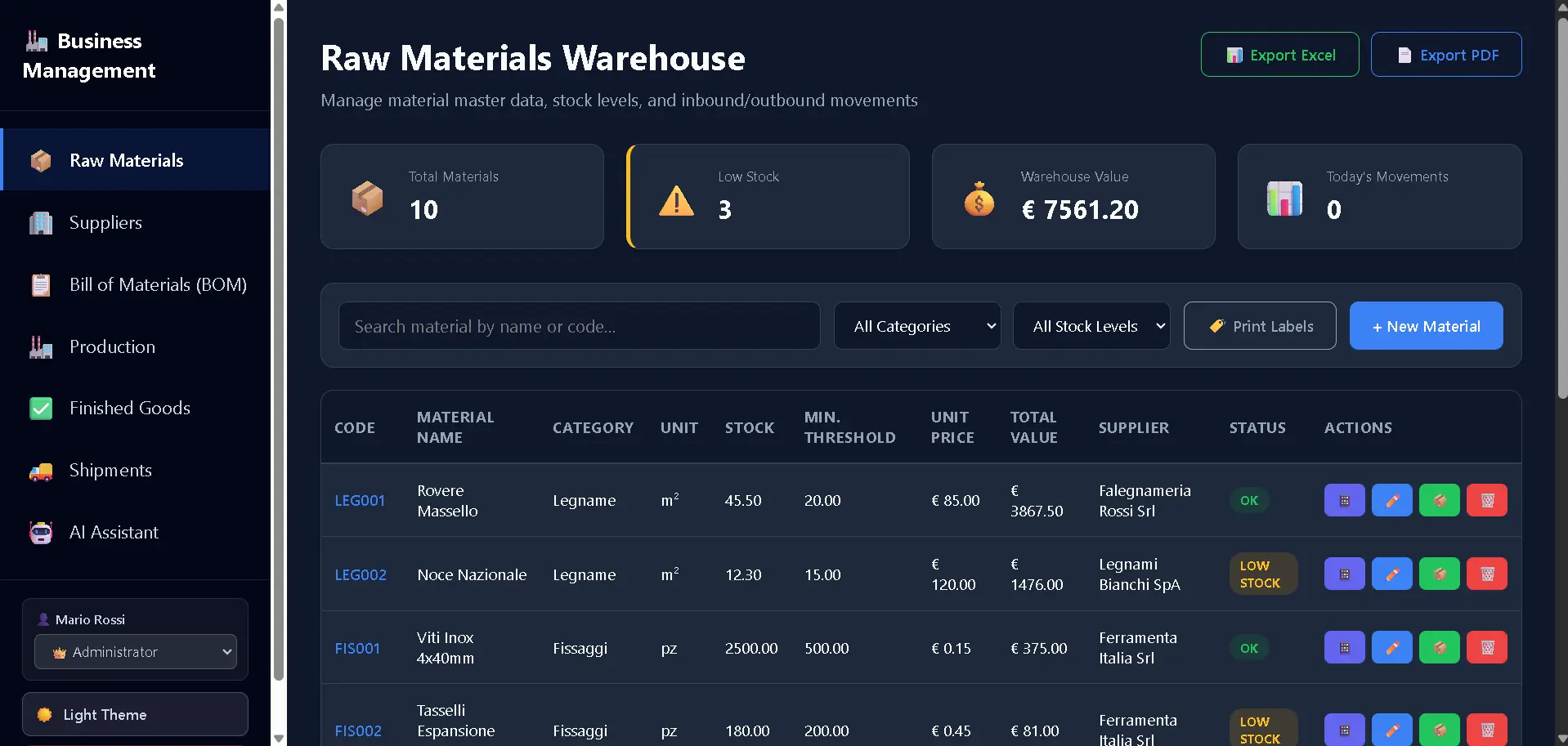Viewport: 1568px width, 746px height.
Task: Open the All Categories dropdown
Action: [x=917, y=326]
